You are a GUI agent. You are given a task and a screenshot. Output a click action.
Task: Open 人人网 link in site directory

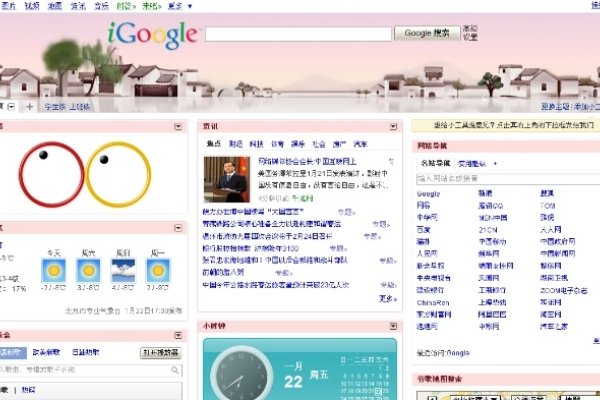[x=551, y=230]
